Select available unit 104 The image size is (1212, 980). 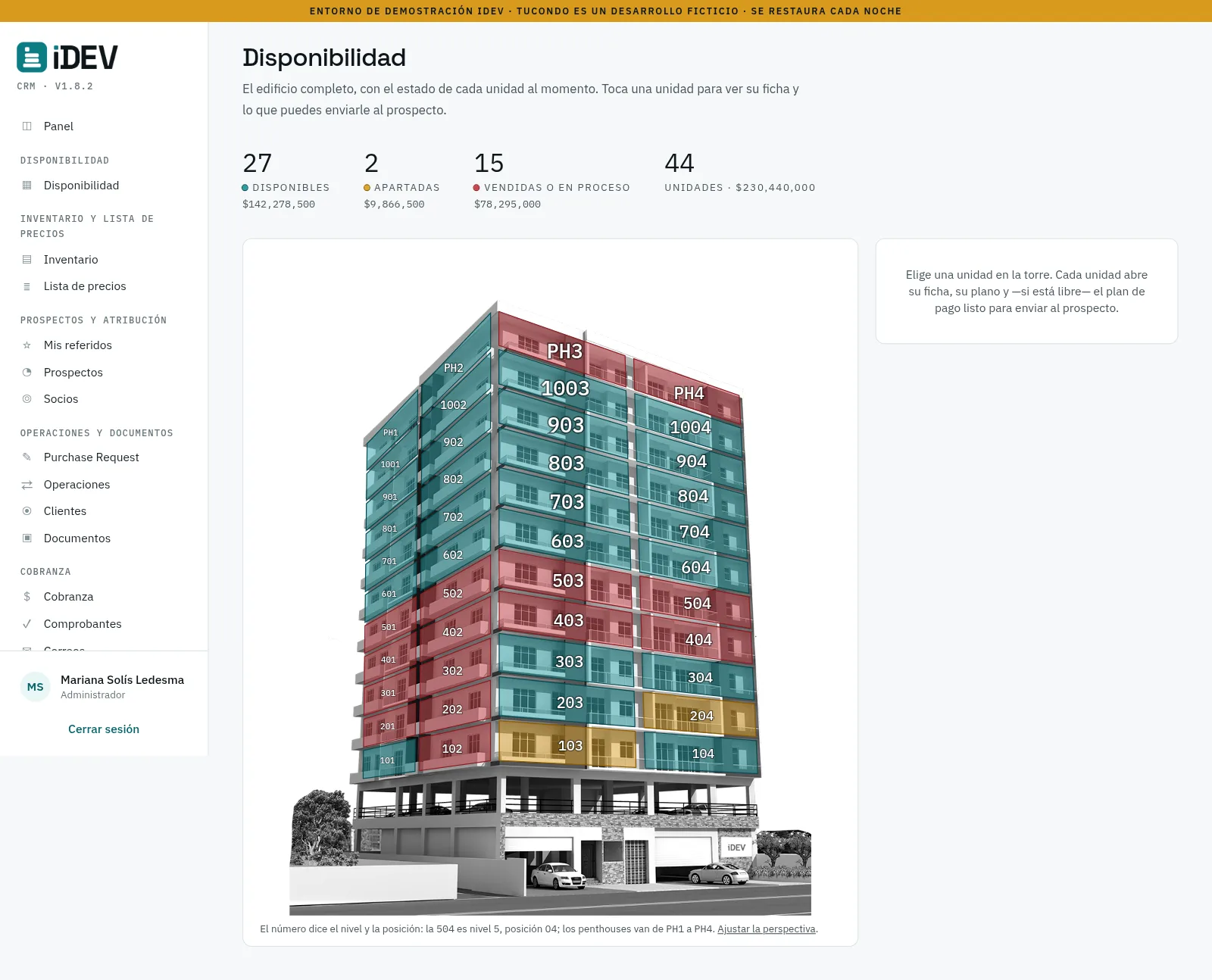coord(703,754)
